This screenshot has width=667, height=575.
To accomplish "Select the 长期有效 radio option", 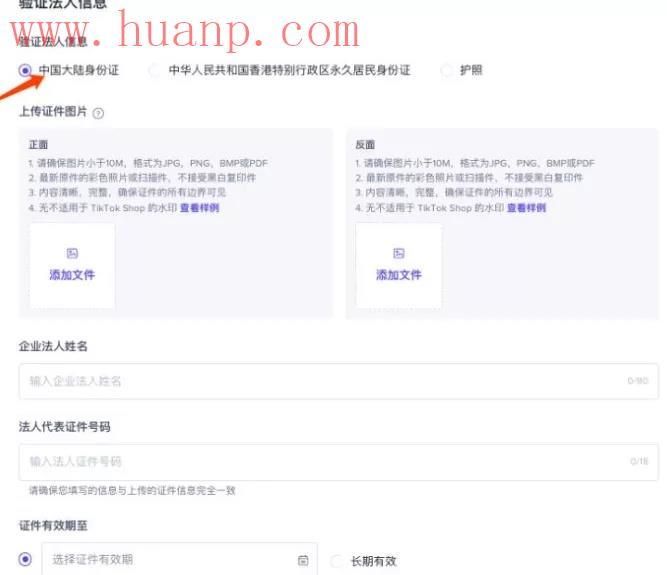I will tap(336, 561).
